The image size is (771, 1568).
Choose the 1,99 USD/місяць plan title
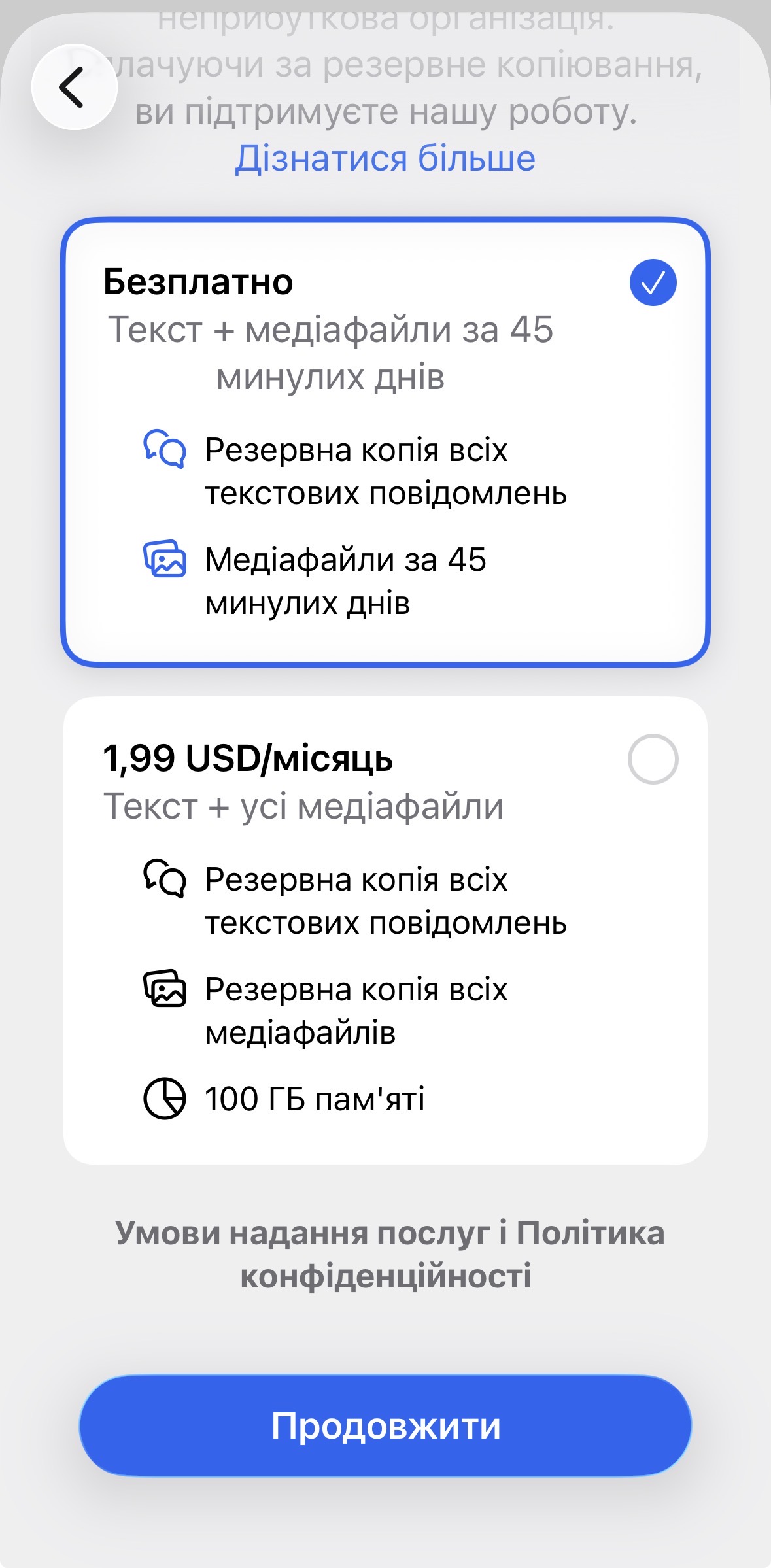[x=248, y=759]
